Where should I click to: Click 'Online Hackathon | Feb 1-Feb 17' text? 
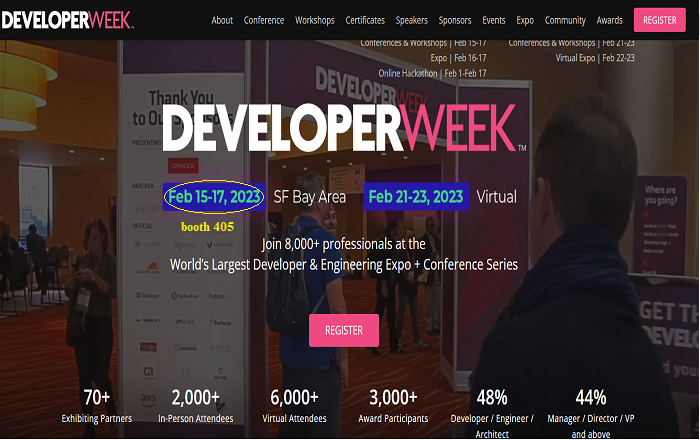pyautogui.click(x=432, y=73)
